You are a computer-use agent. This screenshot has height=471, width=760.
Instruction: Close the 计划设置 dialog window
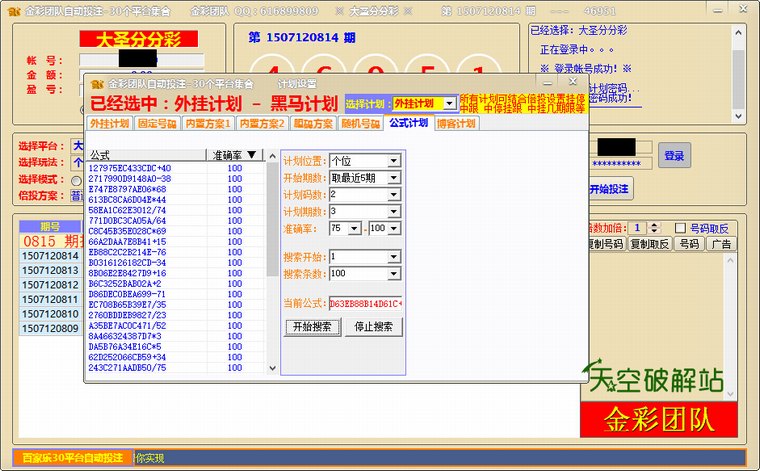(575, 85)
